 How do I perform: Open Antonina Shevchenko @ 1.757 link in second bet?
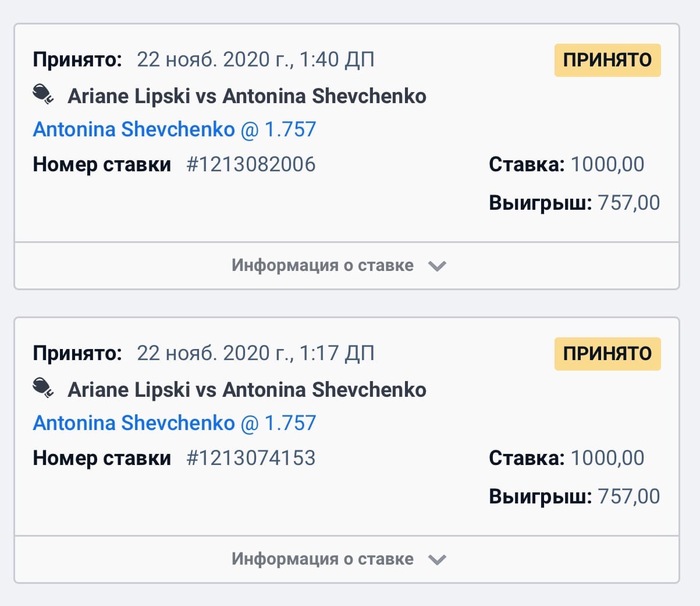click(x=175, y=423)
